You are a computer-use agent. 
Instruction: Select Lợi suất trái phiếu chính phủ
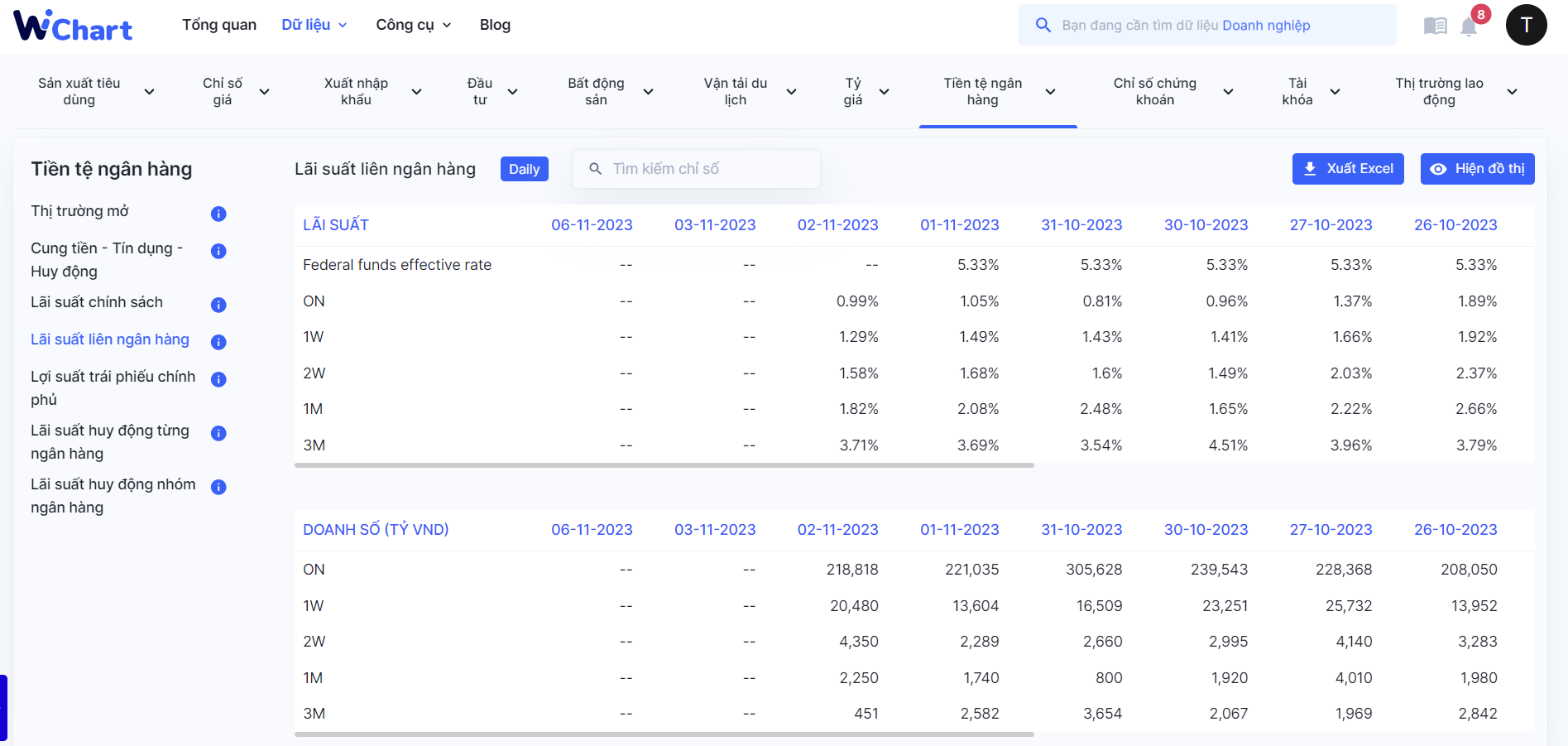(x=113, y=388)
